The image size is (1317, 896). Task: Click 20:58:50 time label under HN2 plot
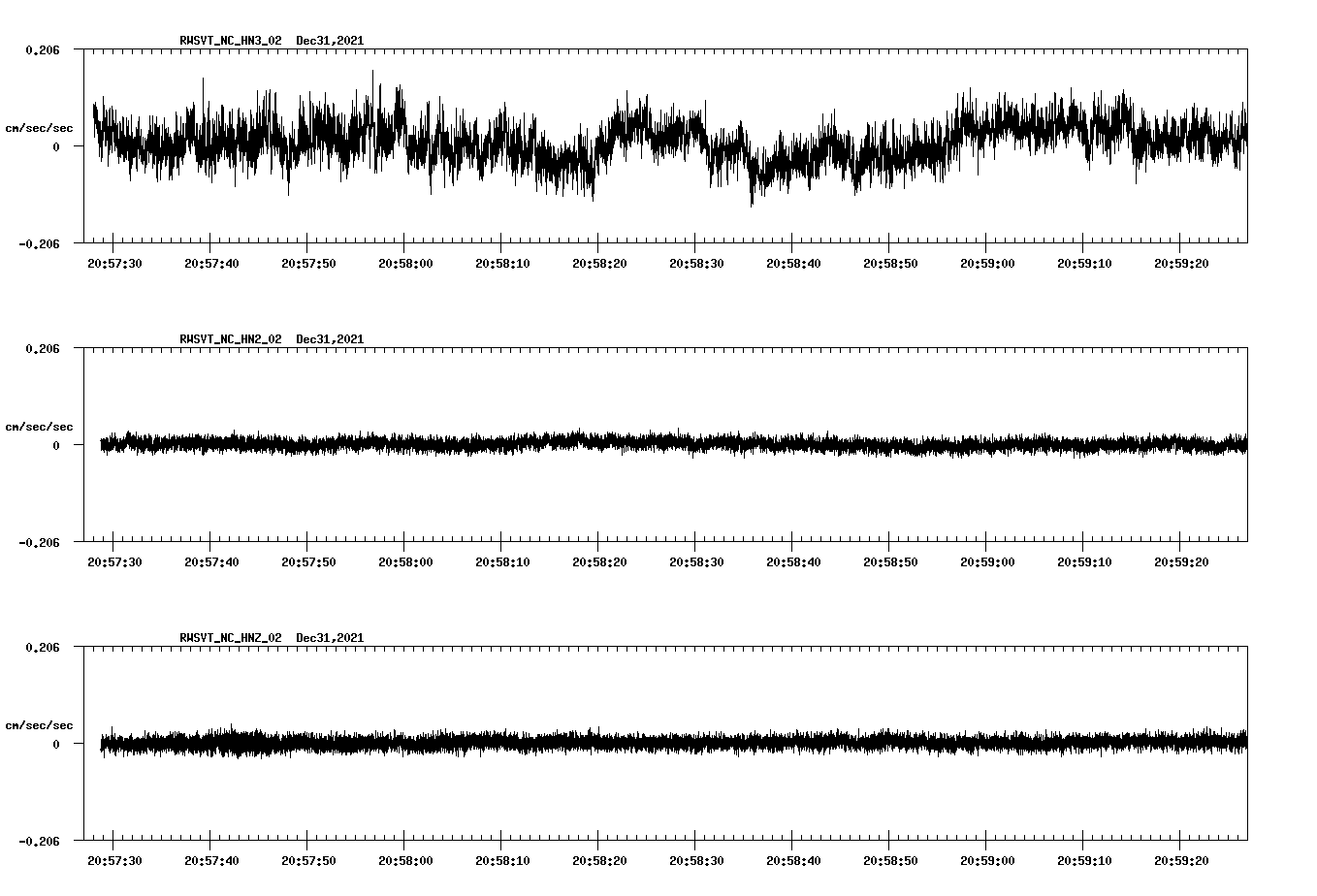click(x=891, y=561)
